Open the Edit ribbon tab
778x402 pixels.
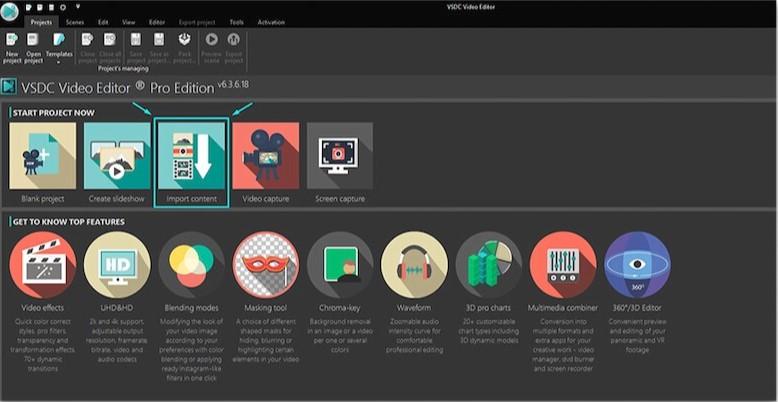tap(103, 22)
